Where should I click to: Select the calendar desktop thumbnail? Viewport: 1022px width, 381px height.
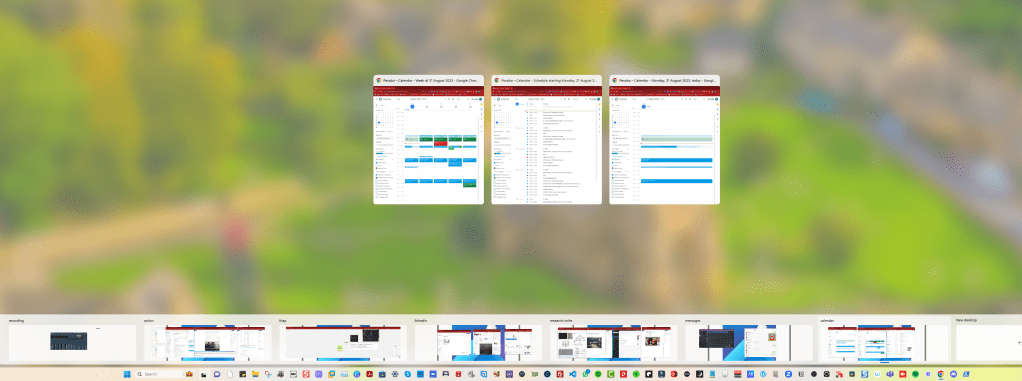tap(884, 343)
